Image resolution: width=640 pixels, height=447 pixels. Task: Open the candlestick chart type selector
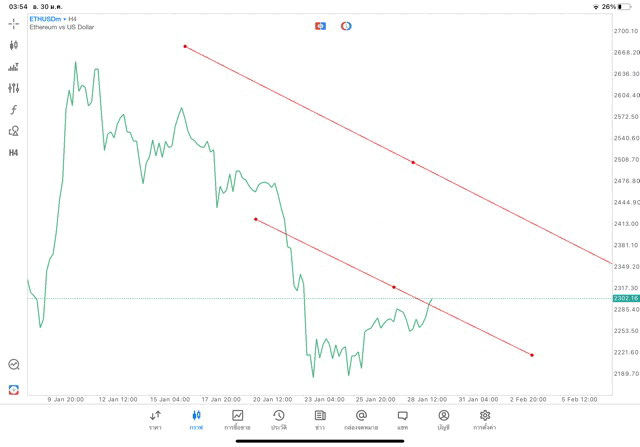14,45
